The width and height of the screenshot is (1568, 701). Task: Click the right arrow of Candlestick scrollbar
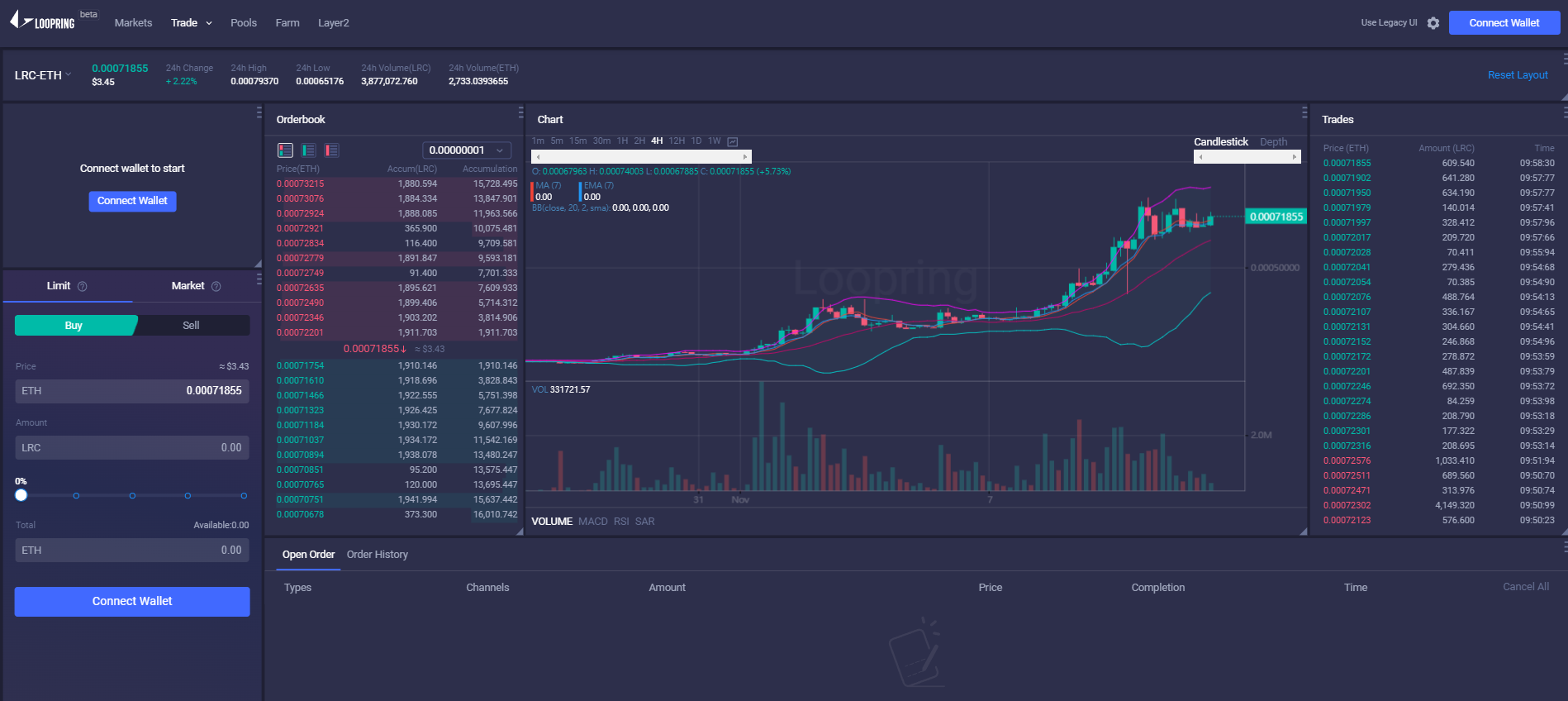(x=1295, y=157)
